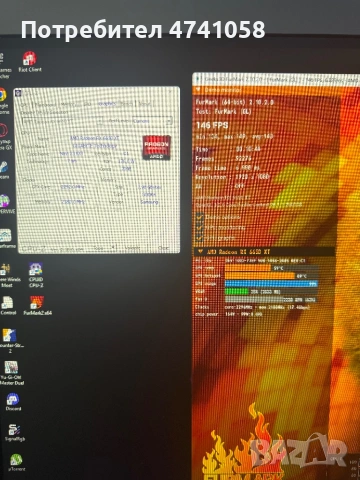Collapse the AMD Radeon RX 6650 XT section
Image resolution: width=360 pixels, height=480 pixels.
pos(200,252)
